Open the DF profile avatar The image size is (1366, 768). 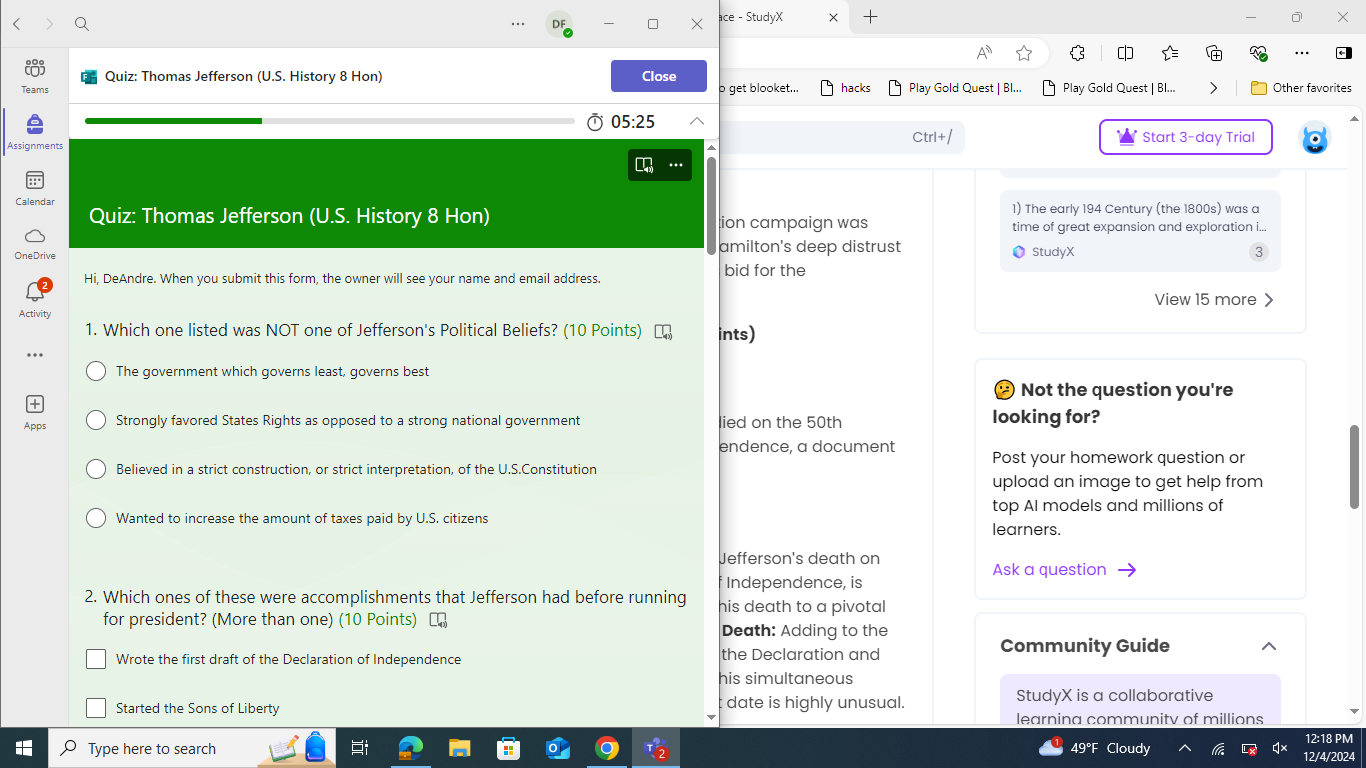pos(559,24)
